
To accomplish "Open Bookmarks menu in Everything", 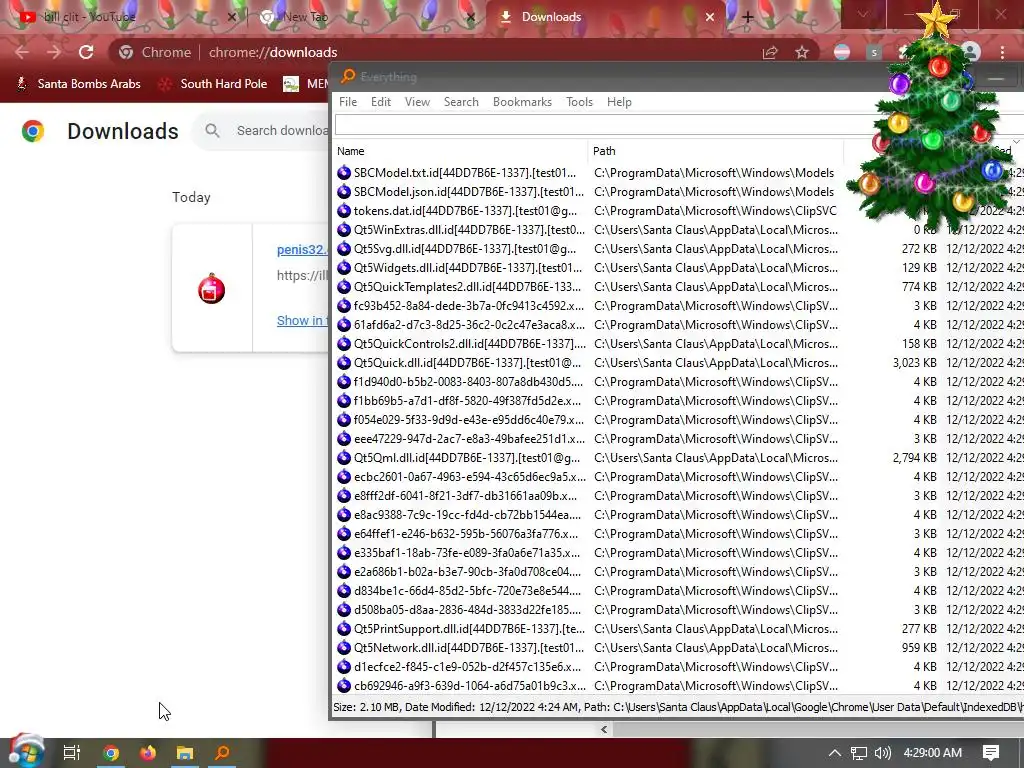I will coord(522,102).
